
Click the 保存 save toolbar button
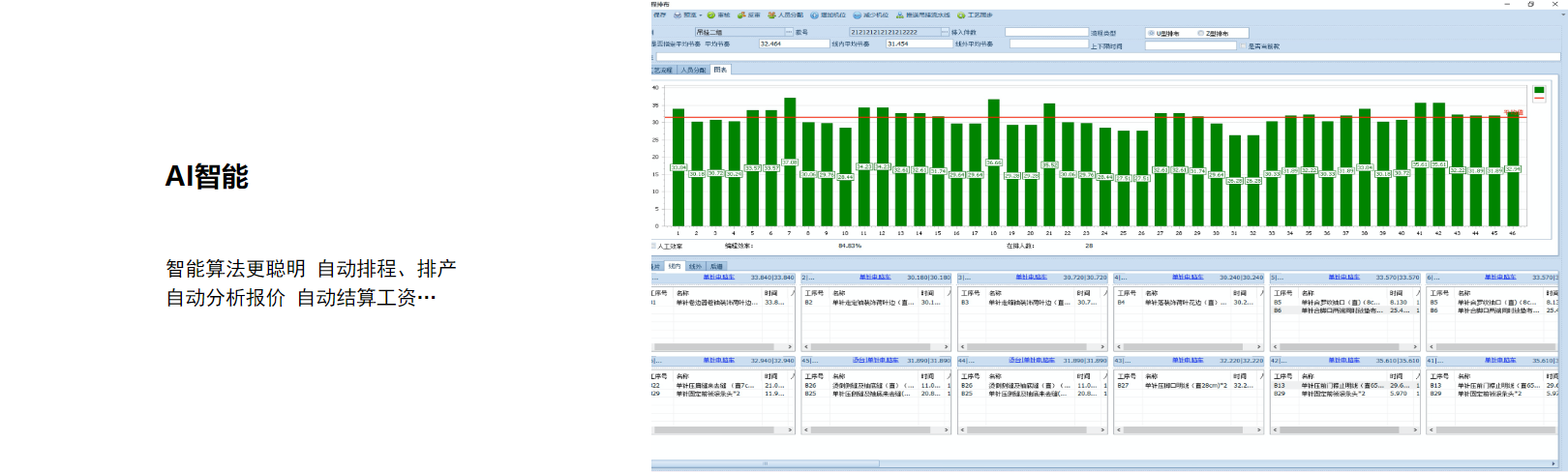[659, 15]
